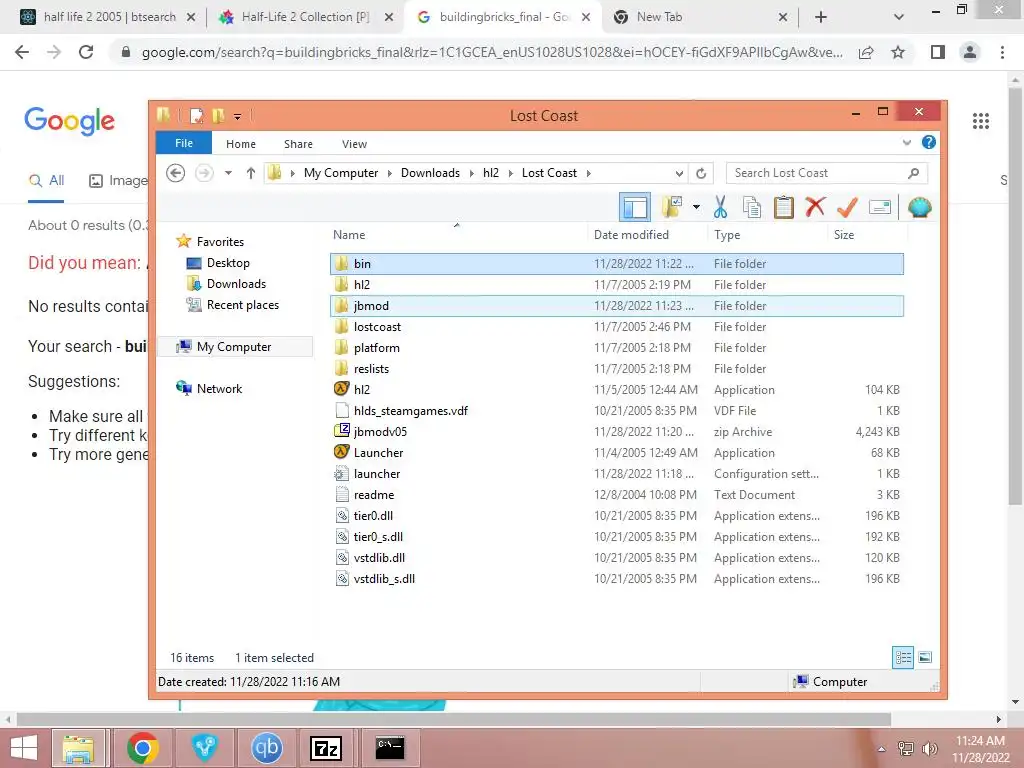Click the blue shell icon in toolbar
This screenshot has height=768, width=1024.
(x=920, y=208)
